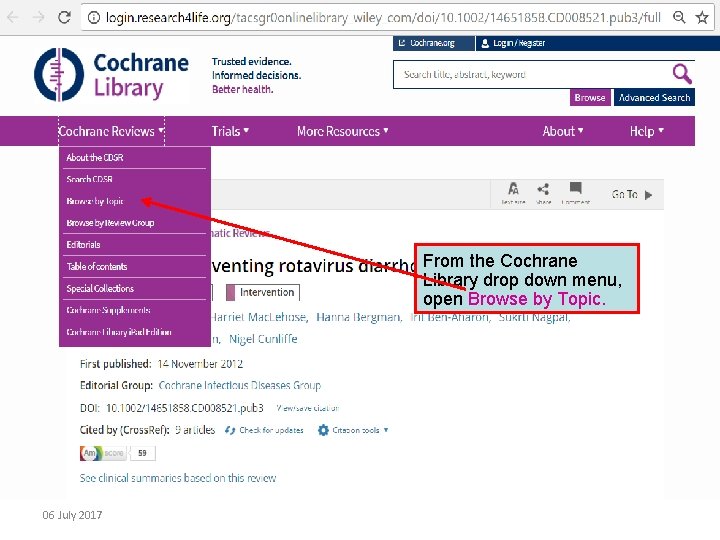The height and width of the screenshot is (540, 720).
Task: Select Browse by Topic menu item
Action: click(x=133, y=201)
